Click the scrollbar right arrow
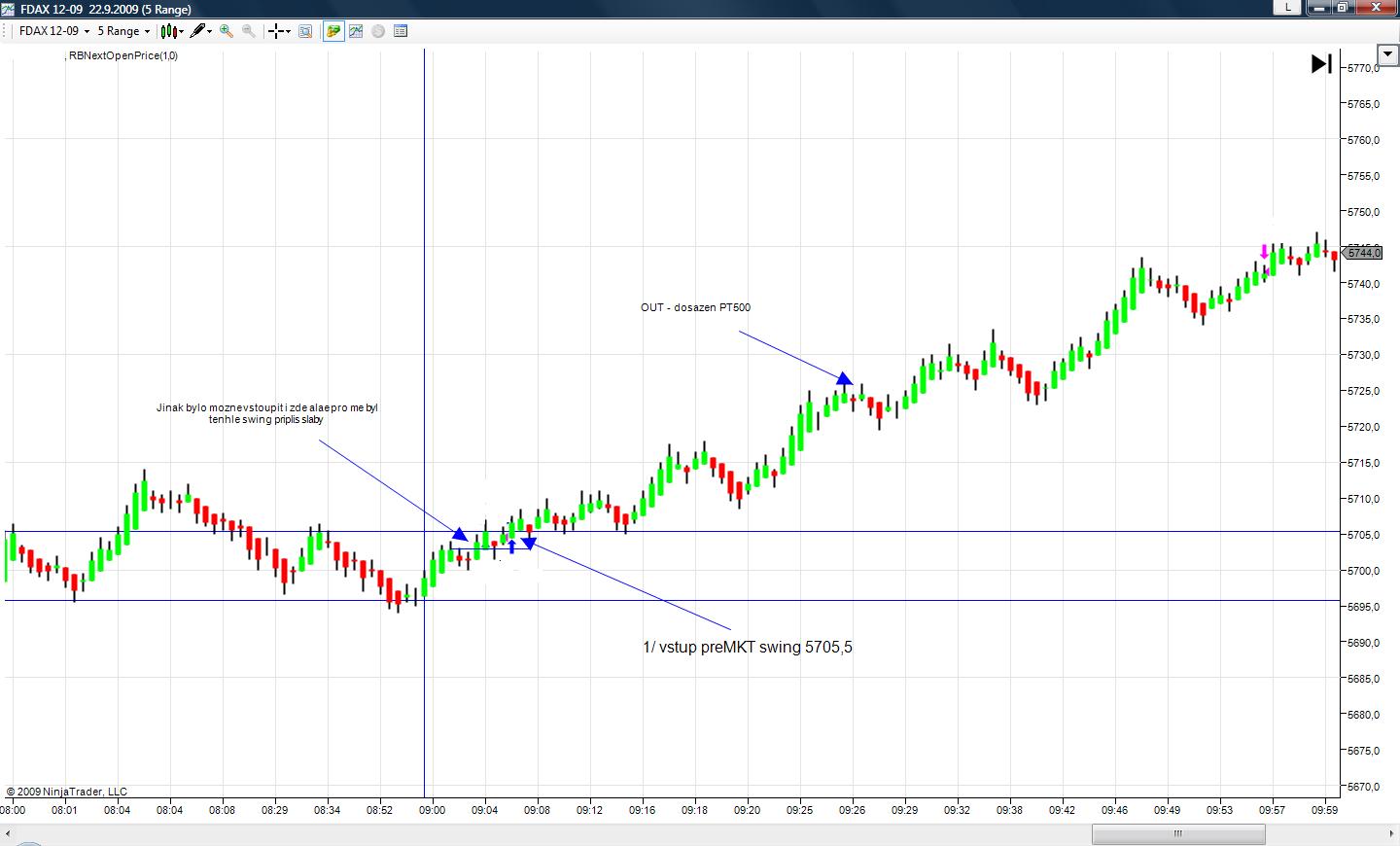1400x846 pixels. click(1390, 834)
